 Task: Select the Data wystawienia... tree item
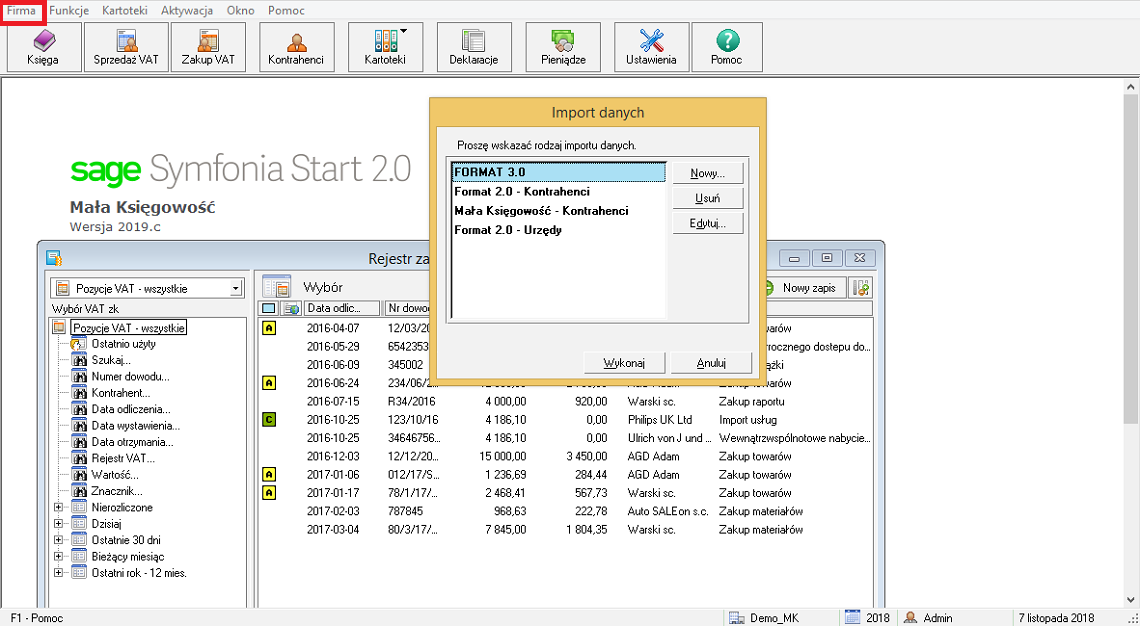131,425
